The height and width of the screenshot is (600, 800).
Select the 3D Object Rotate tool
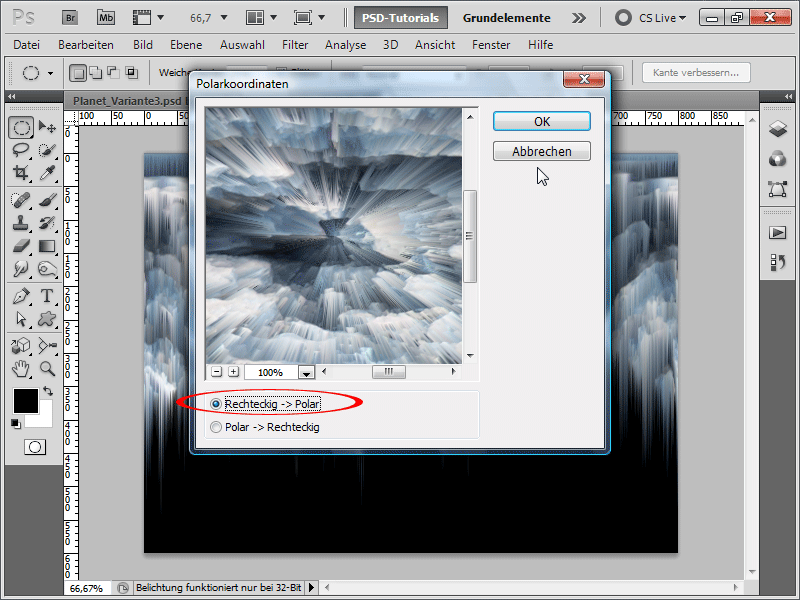coord(21,345)
